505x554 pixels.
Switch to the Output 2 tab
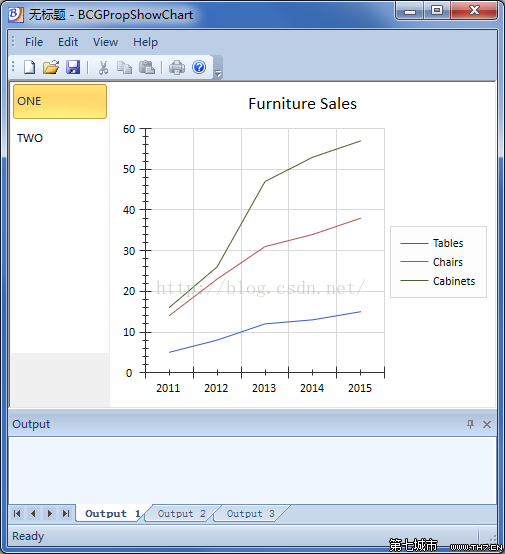click(x=181, y=513)
